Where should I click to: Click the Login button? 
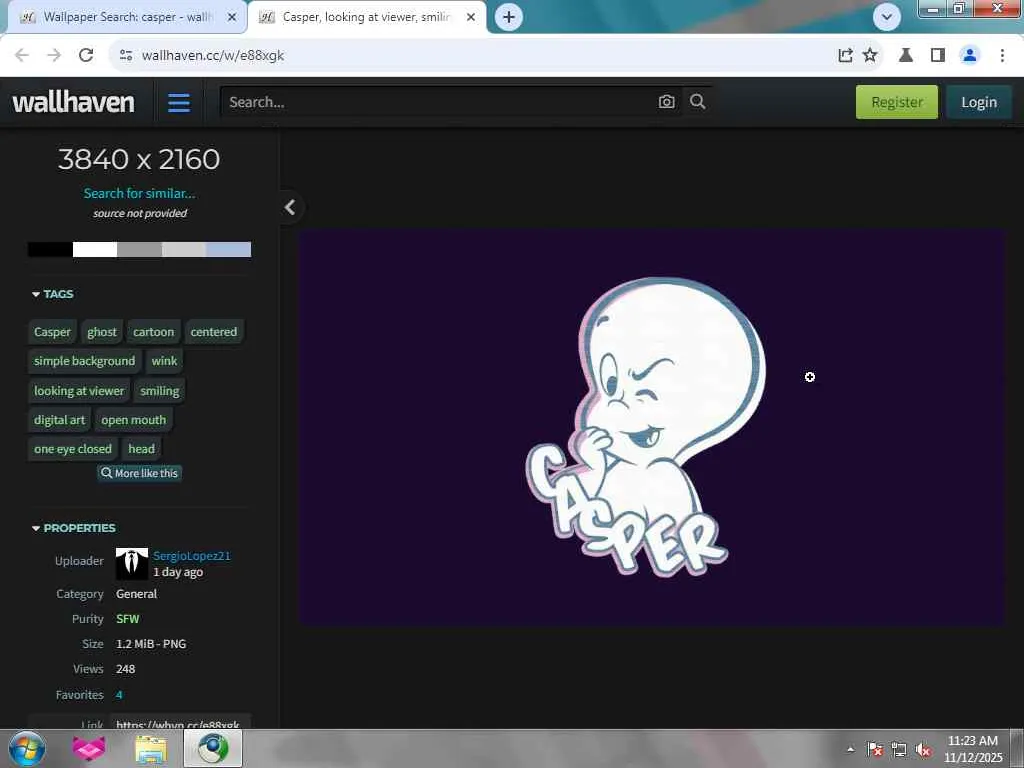(x=979, y=102)
